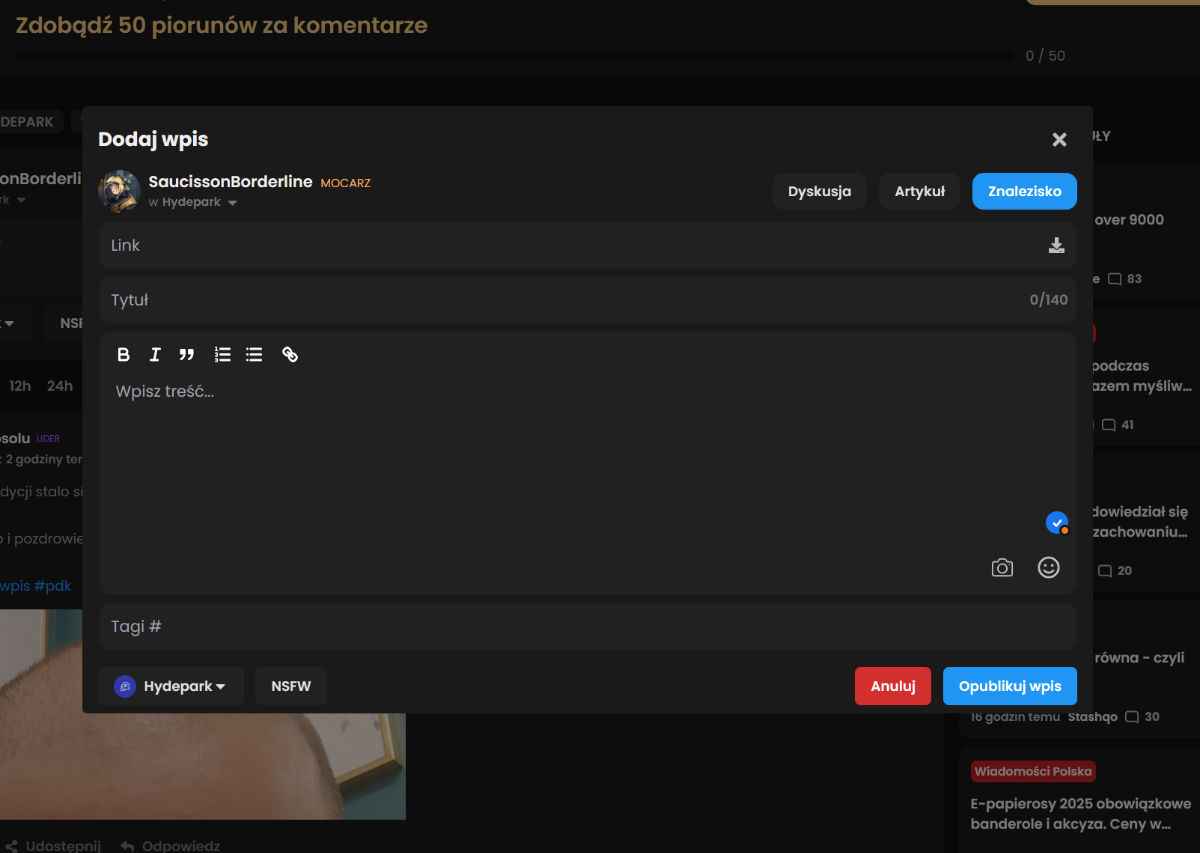Insert a hyperlink via the link icon
1200x853 pixels.
pos(290,354)
